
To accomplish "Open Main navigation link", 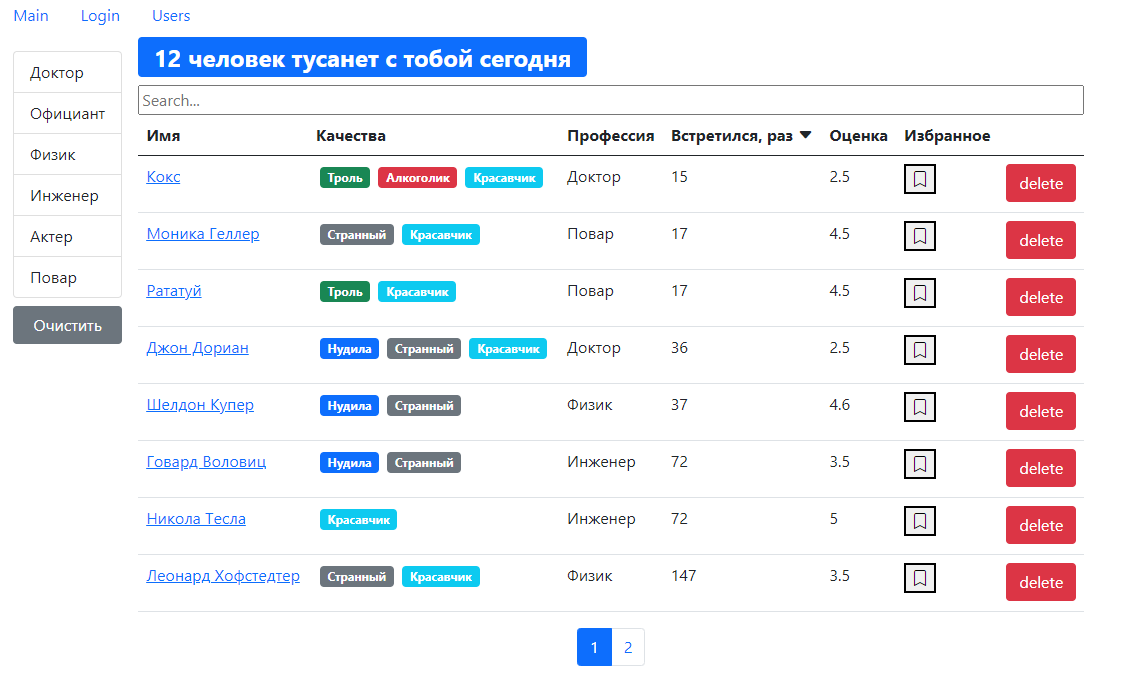I will 31,16.
